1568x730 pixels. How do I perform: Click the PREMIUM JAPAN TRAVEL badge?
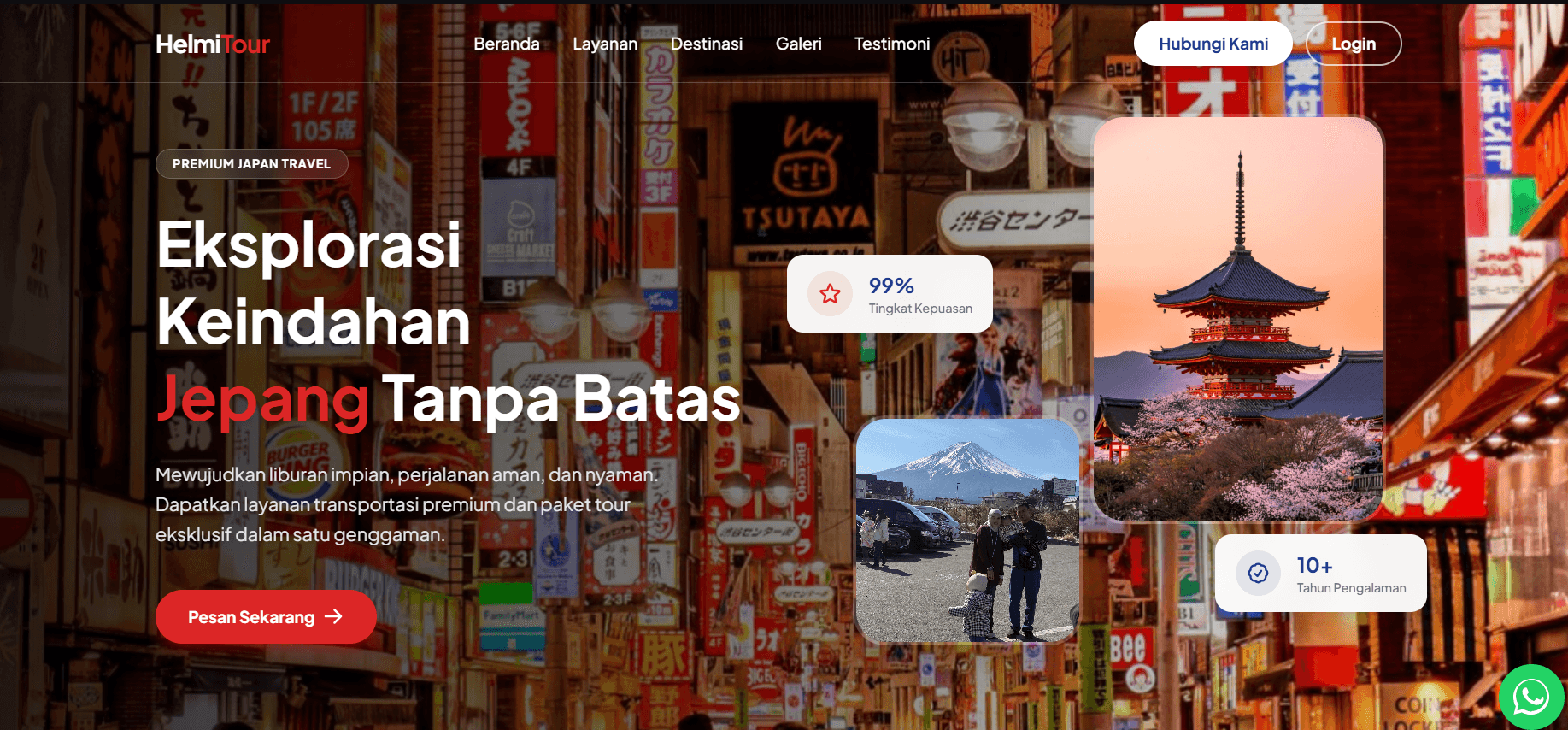(251, 163)
